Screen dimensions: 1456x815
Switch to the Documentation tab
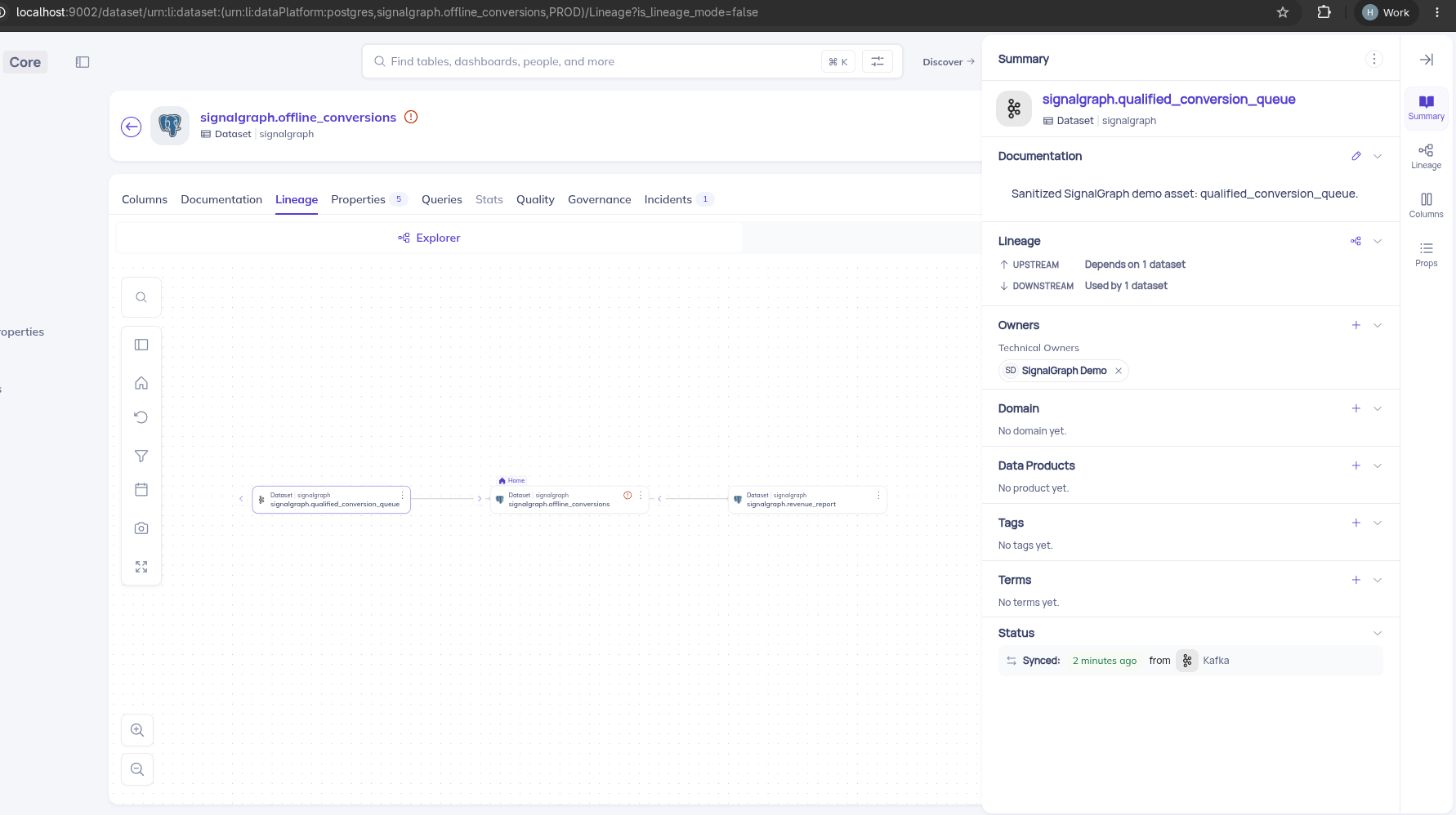click(x=221, y=199)
